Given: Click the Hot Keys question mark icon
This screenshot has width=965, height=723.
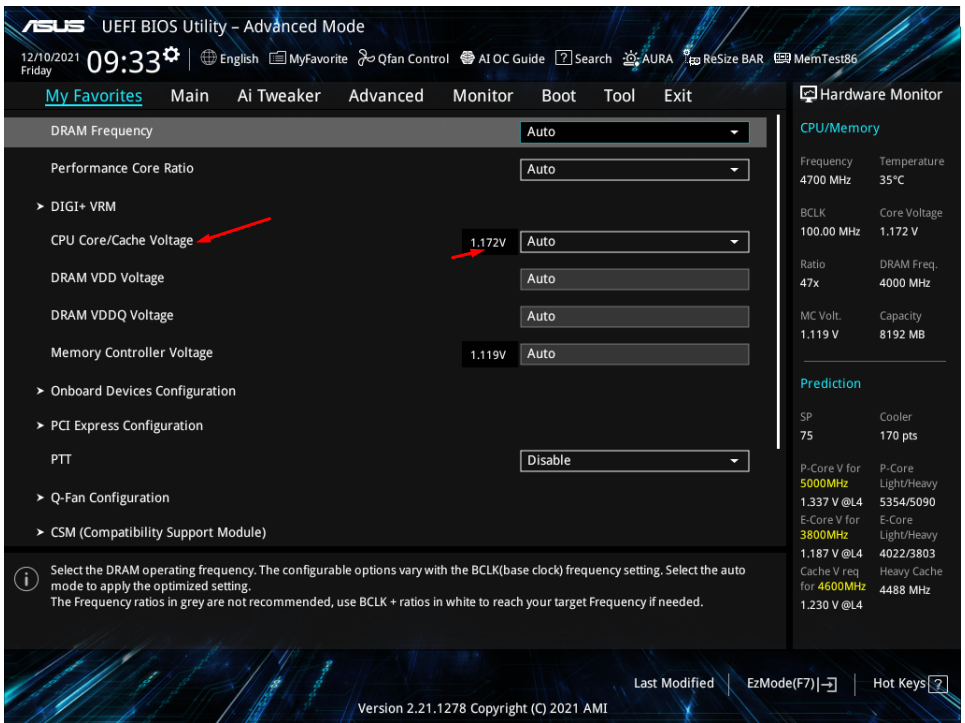Looking at the screenshot, I should pos(938,684).
